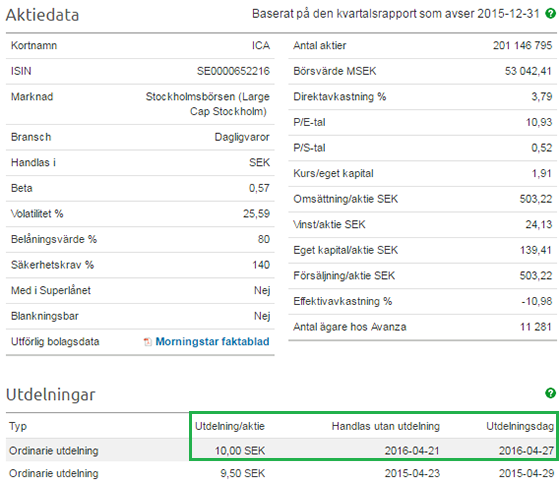This screenshot has width=560, height=482.
Task: Click the Beta value 0,57
Action: pos(259,188)
